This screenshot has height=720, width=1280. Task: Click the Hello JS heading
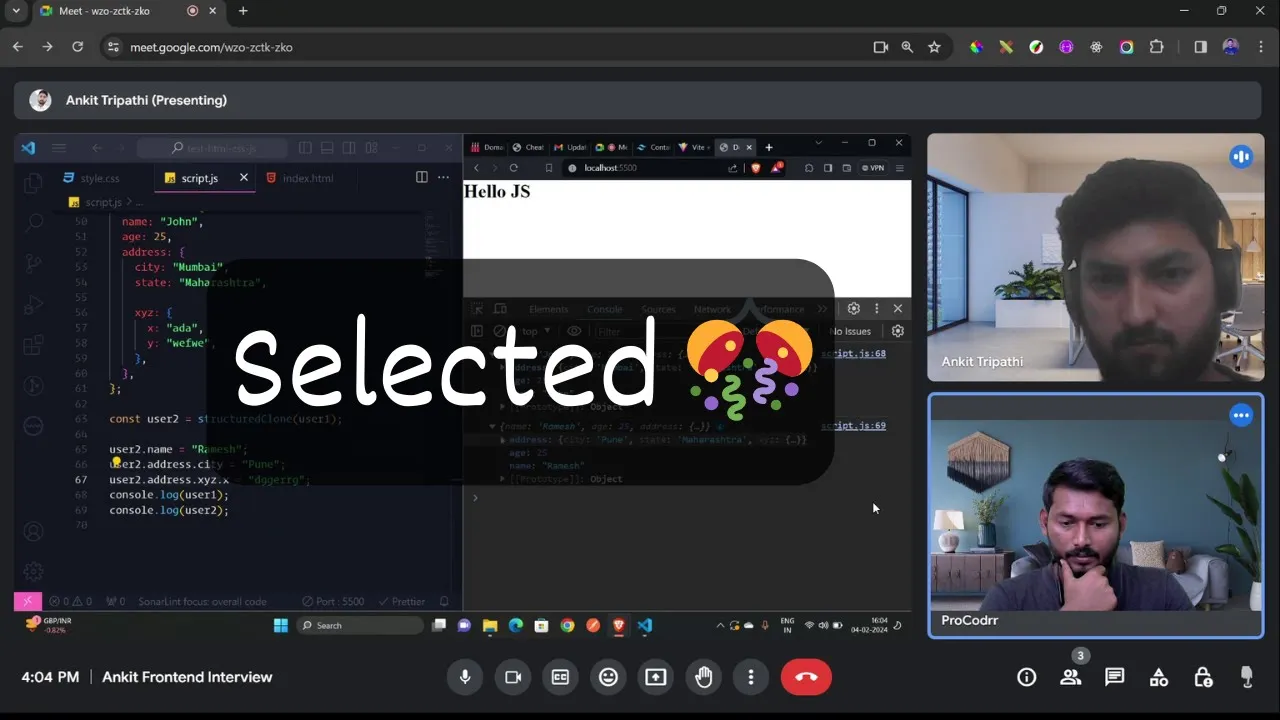(x=497, y=191)
